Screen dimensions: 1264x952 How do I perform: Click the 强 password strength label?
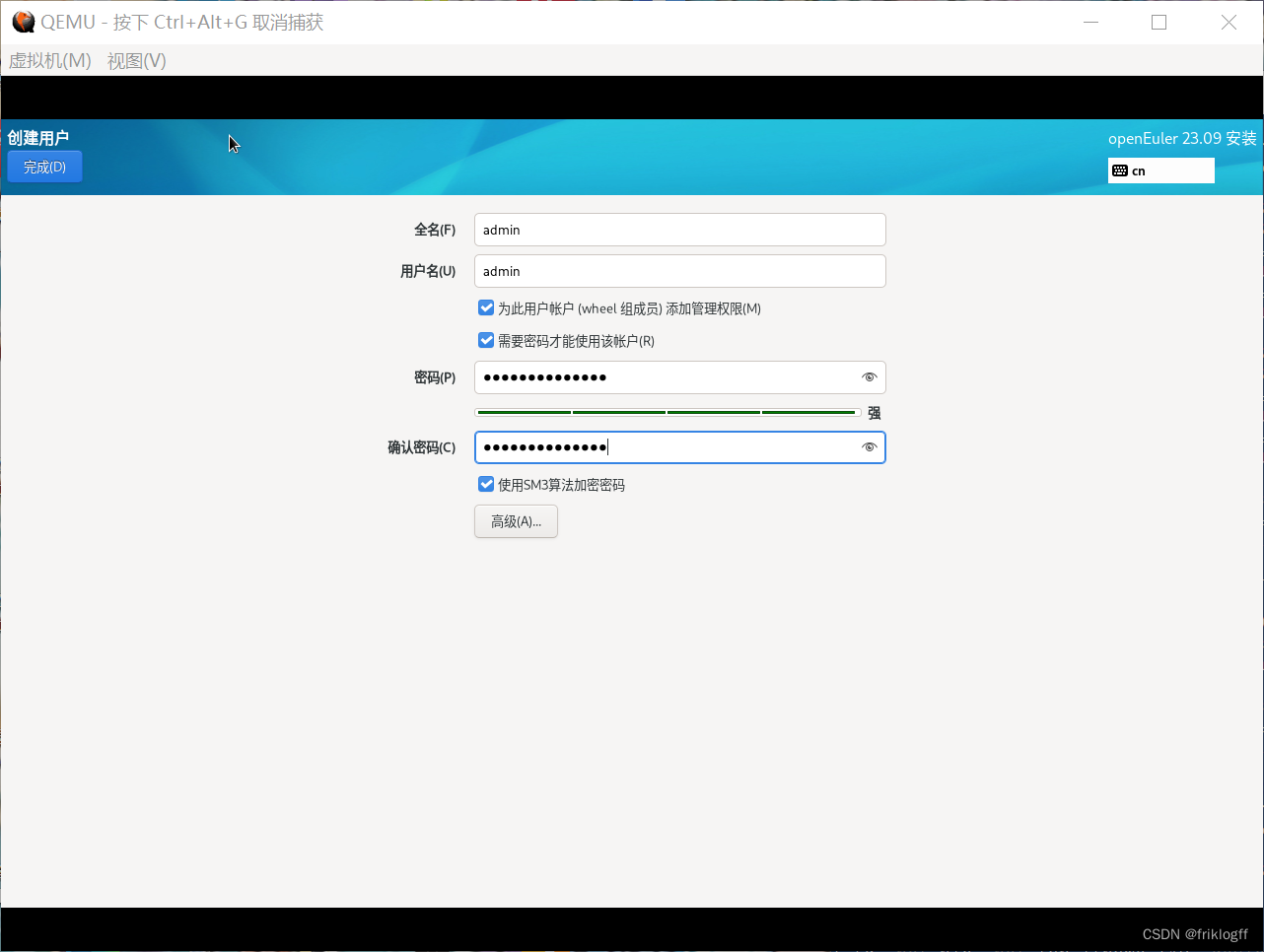click(875, 413)
